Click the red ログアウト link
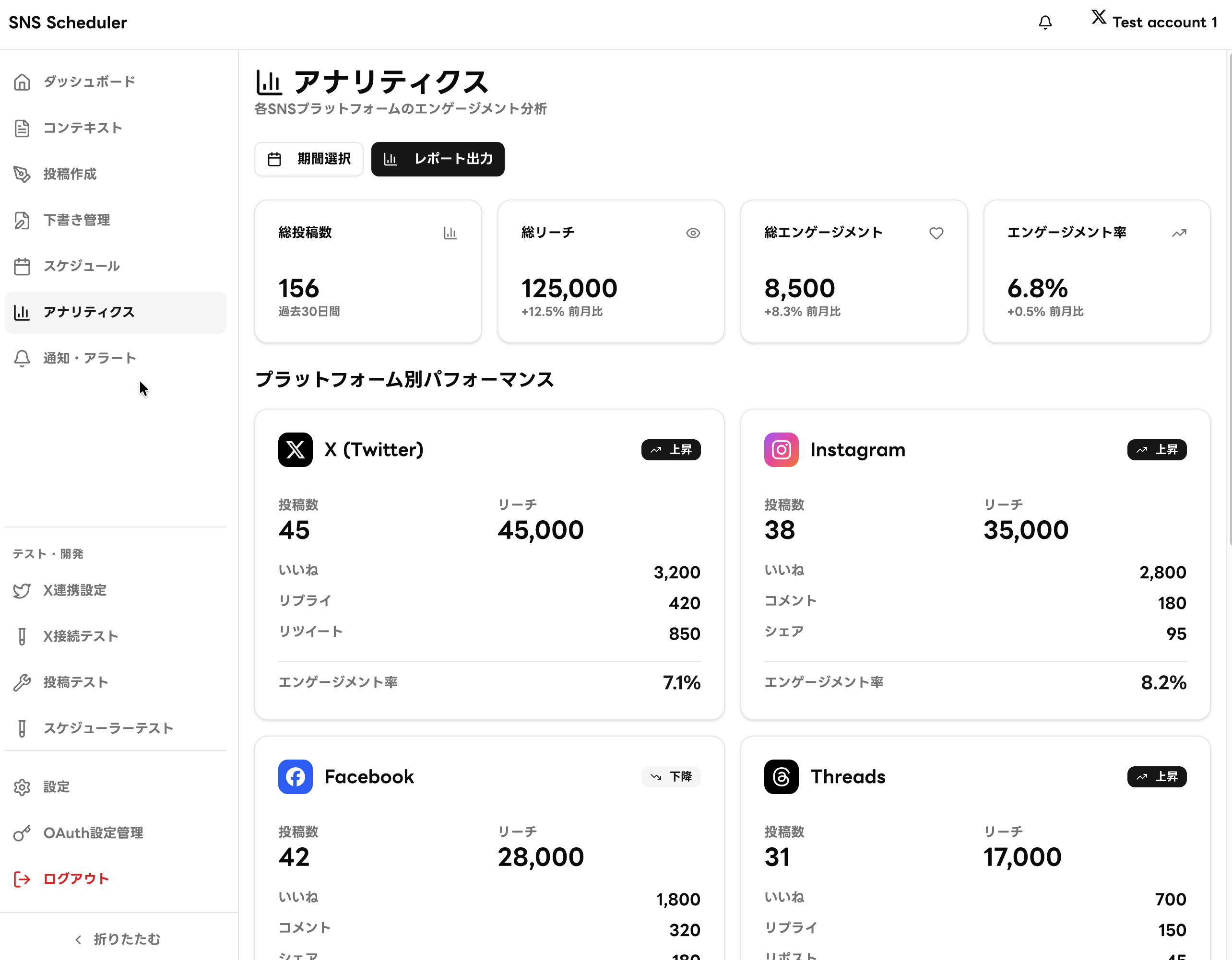This screenshot has width=1232, height=960. 76,878
